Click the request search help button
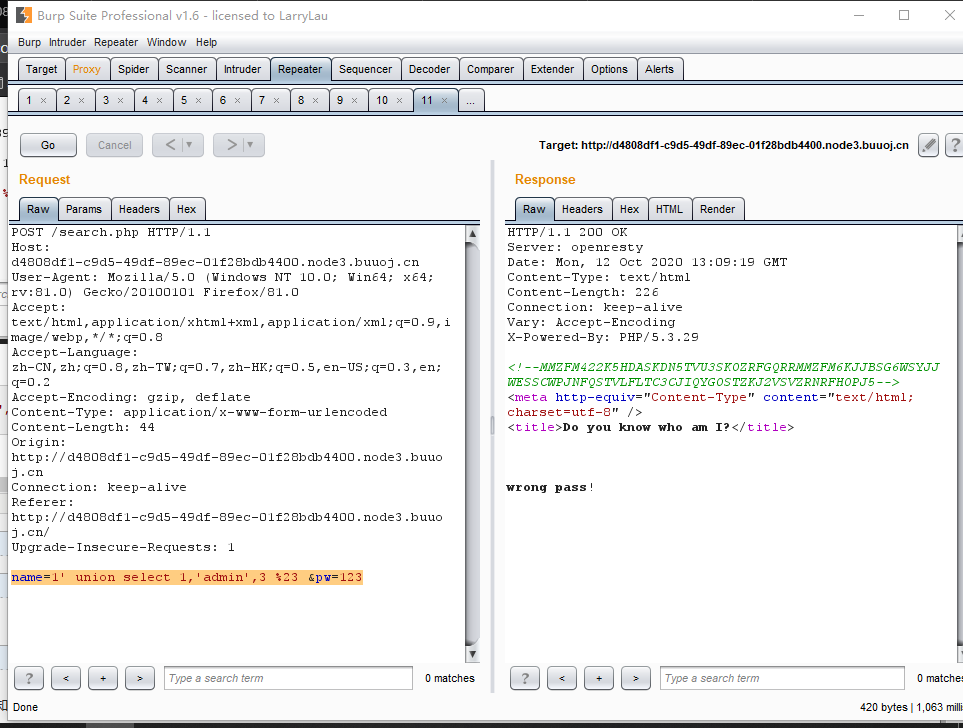 (x=29, y=678)
